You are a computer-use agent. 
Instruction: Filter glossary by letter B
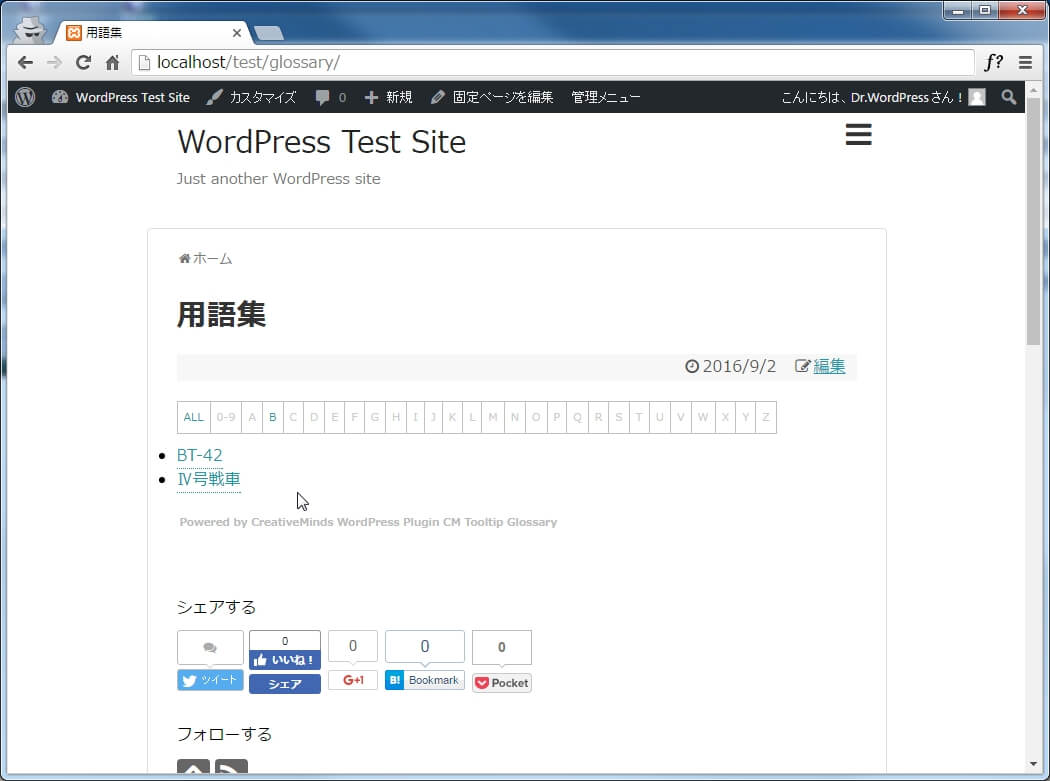[x=272, y=417]
